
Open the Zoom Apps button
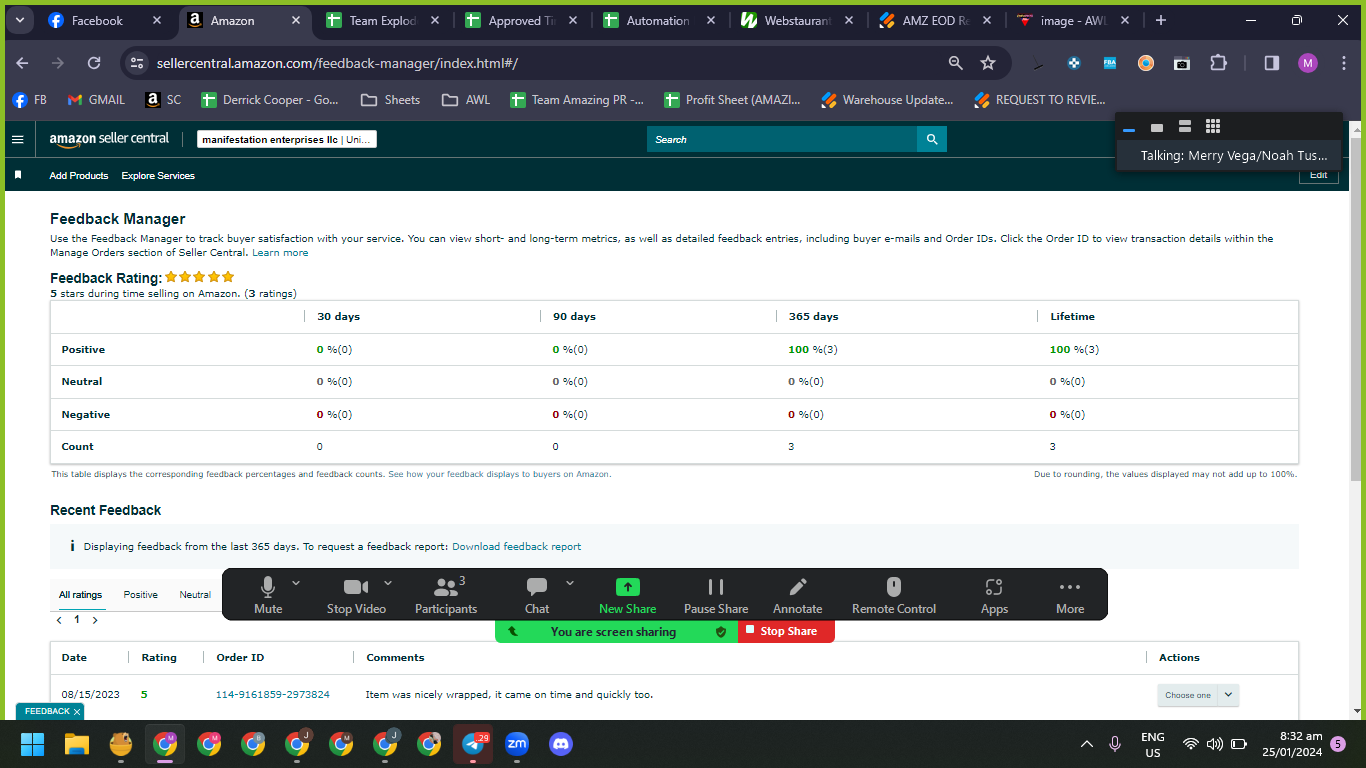coord(994,595)
